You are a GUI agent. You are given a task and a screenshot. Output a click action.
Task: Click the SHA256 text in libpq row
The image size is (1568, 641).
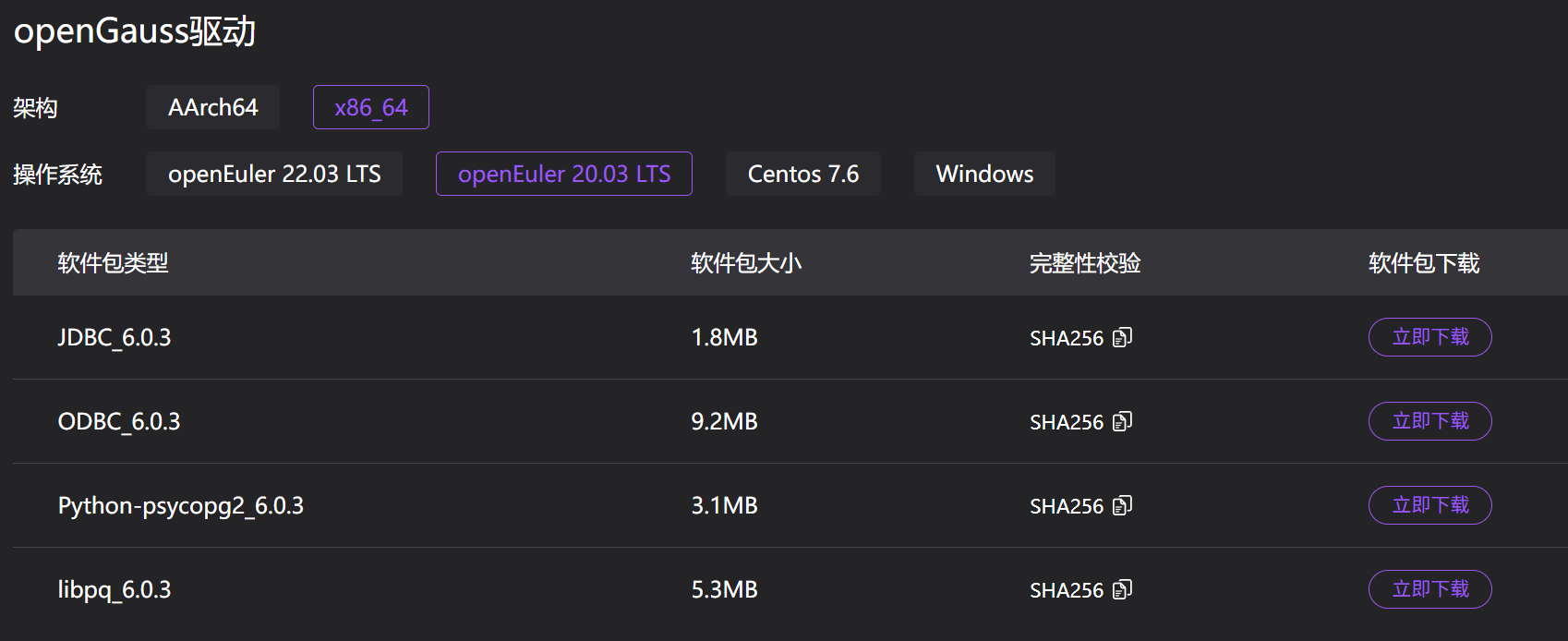[x=1067, y=590]
